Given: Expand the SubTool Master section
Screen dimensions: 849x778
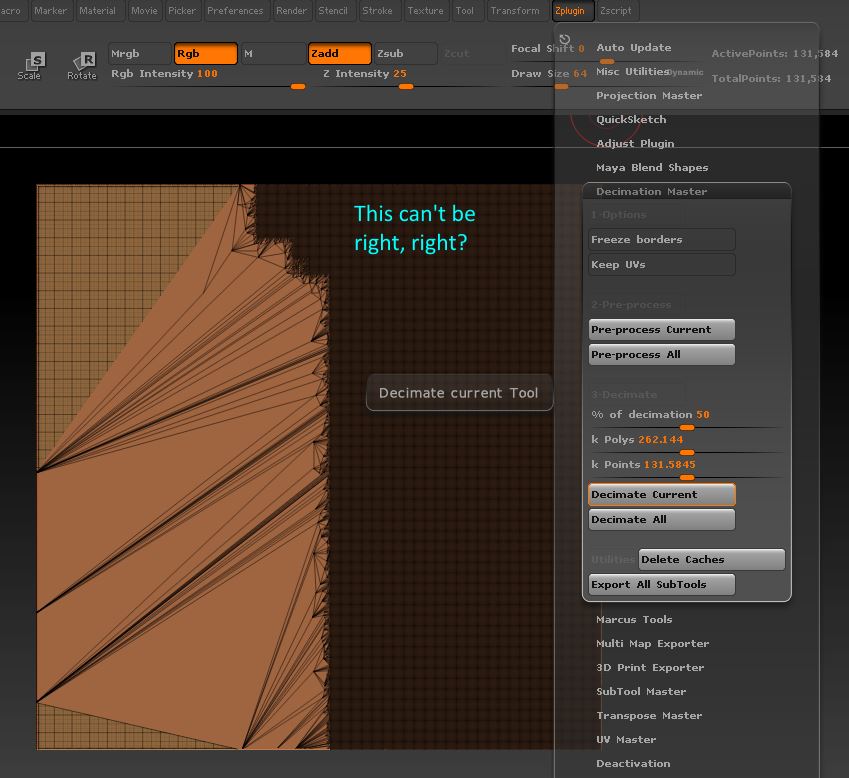Looking at the screenshot, I should pyautogui.click(x=641, y=691).
